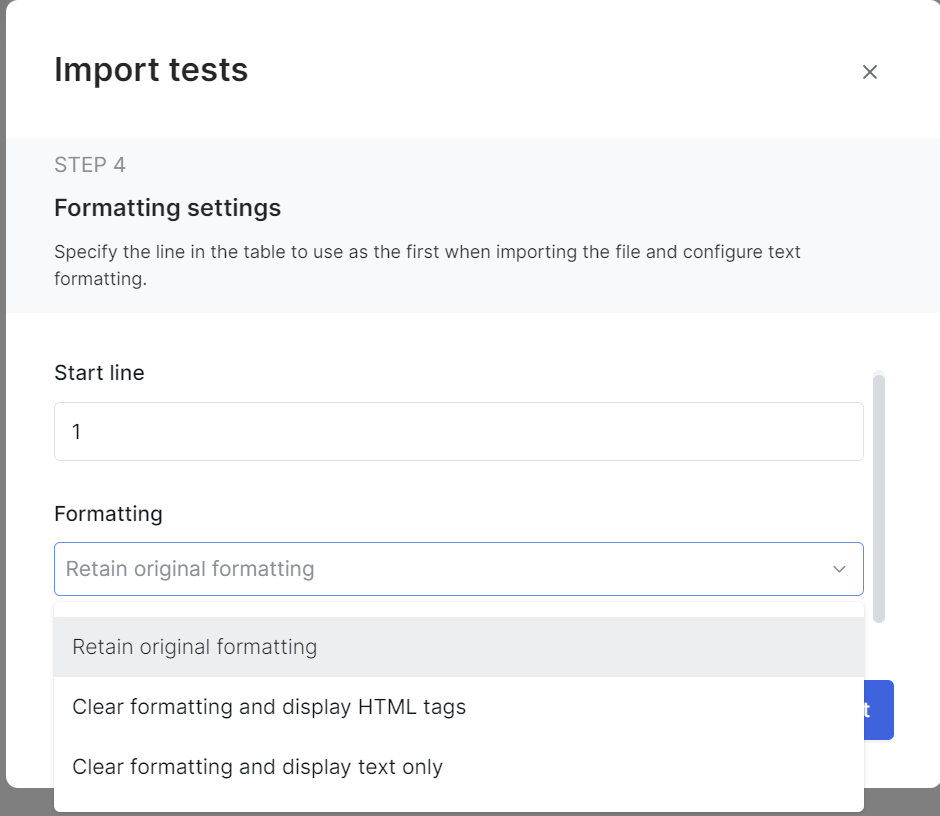Click the Start line label
Image resolution: width=940 pixels, height=816 pixels.
click(100, 373)
